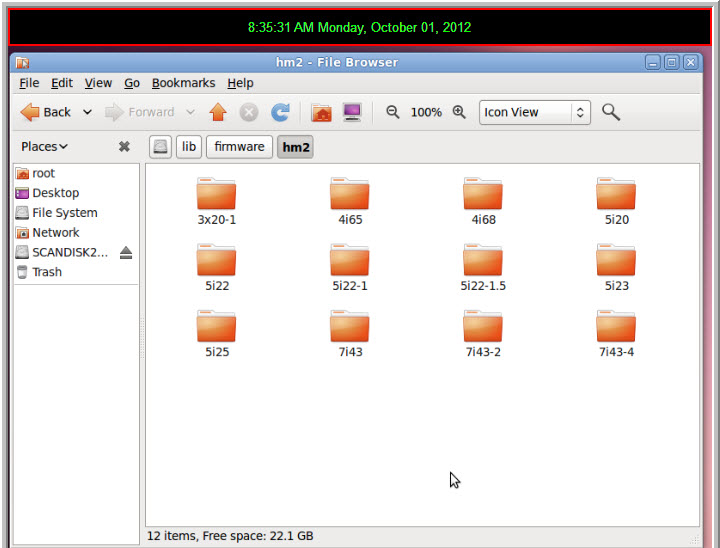Select the 4i68 folder
The width and height of the screenshot is (720, 548).
(483, 201)
